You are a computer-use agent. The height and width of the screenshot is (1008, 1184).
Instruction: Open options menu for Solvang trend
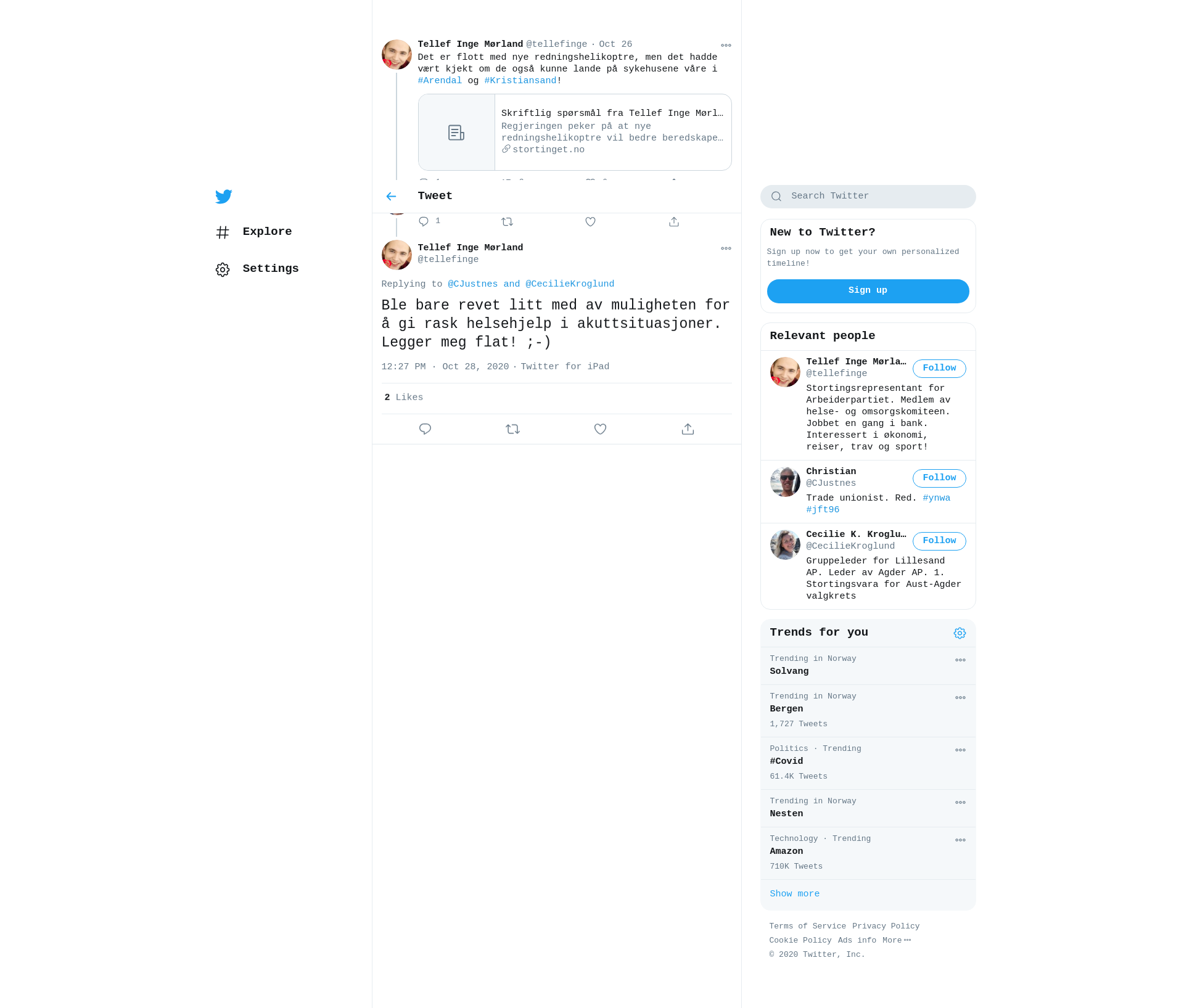pos(960,660)
